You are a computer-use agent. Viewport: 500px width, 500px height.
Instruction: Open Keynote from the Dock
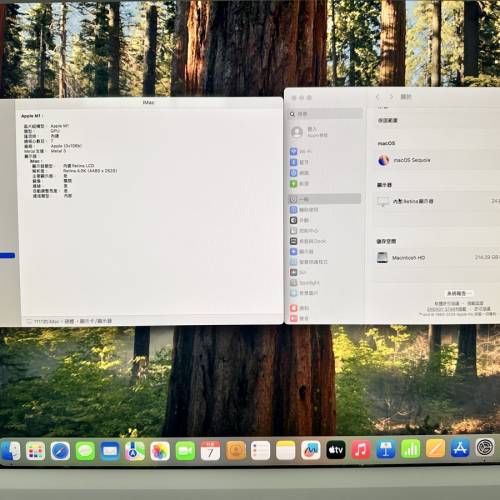click(386, 449)
